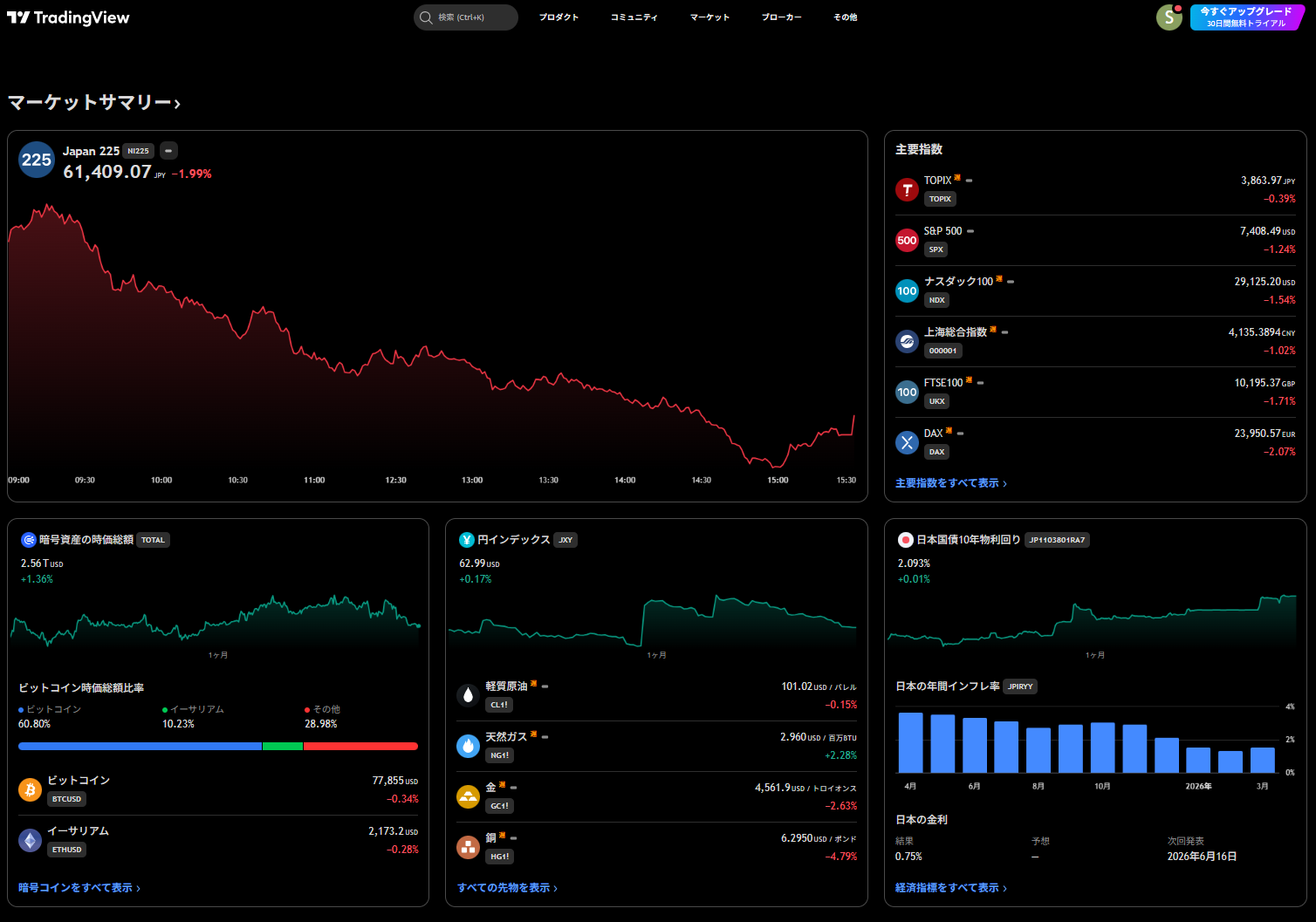Image resolution: width=1316 pixels, height=922 pixels.
Task: Click the yen index icon
Action: 467,540
